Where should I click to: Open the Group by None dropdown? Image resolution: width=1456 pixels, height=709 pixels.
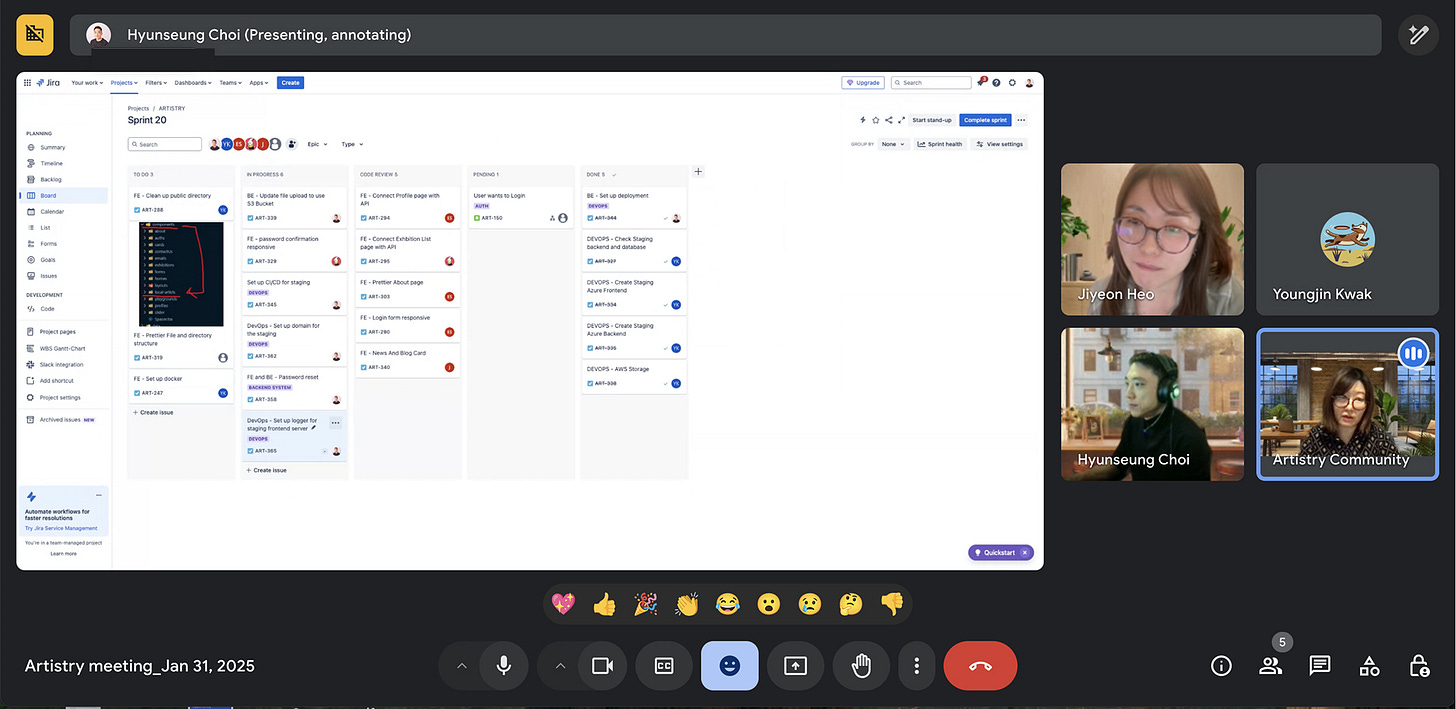[893, 144]
